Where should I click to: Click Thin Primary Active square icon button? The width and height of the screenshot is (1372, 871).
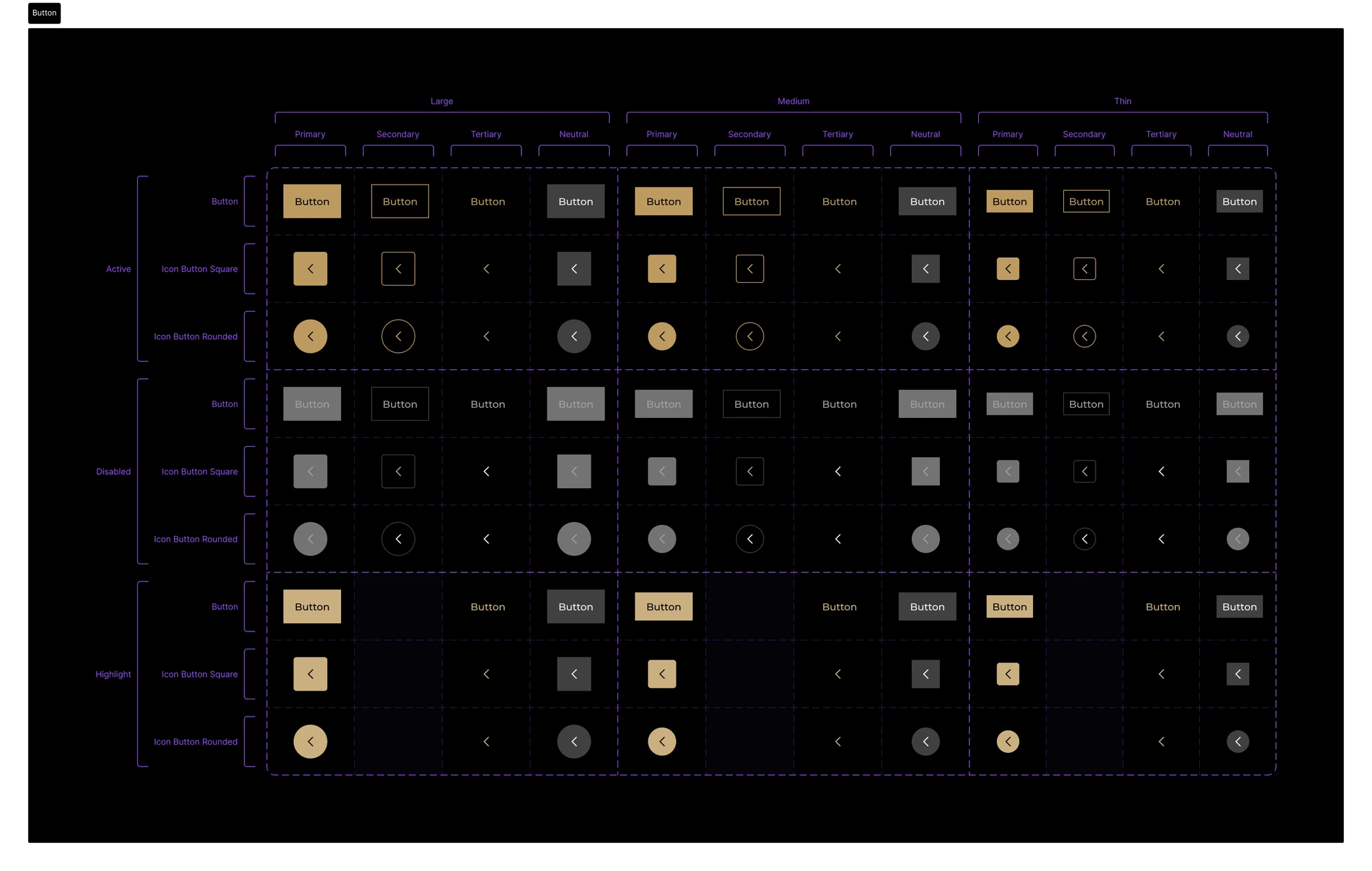coord(1008,269)
